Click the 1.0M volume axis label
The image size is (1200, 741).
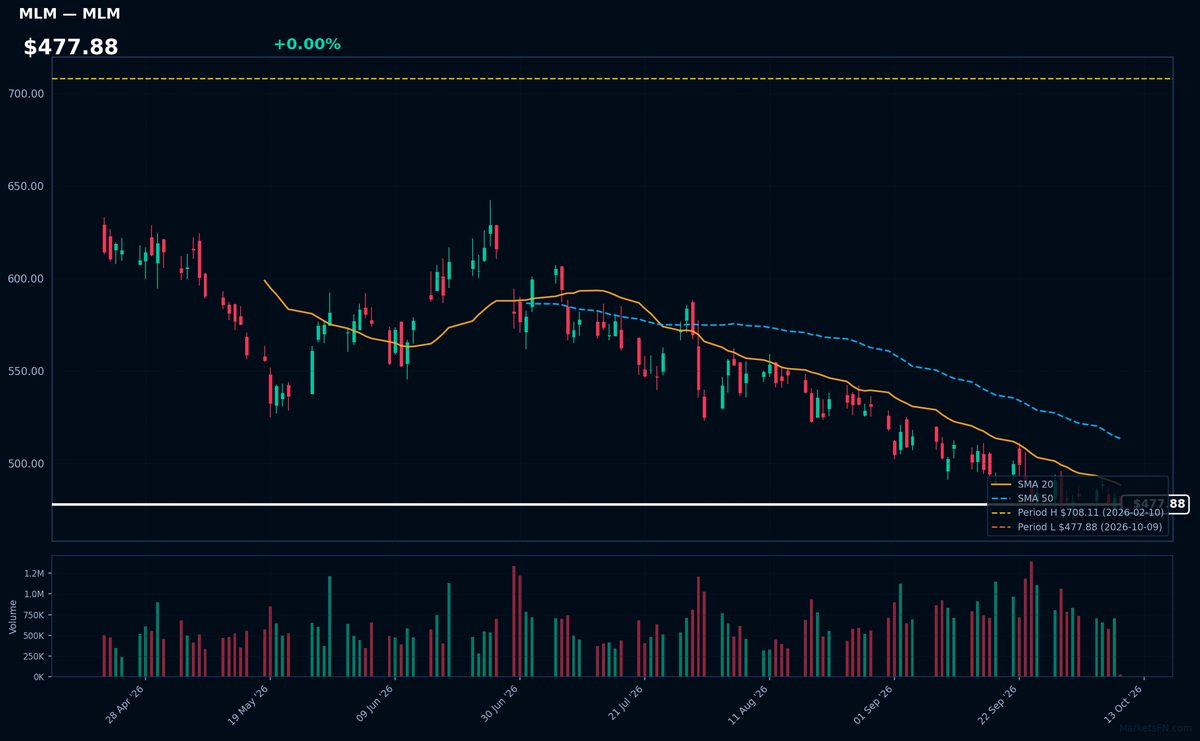(33, 594)
